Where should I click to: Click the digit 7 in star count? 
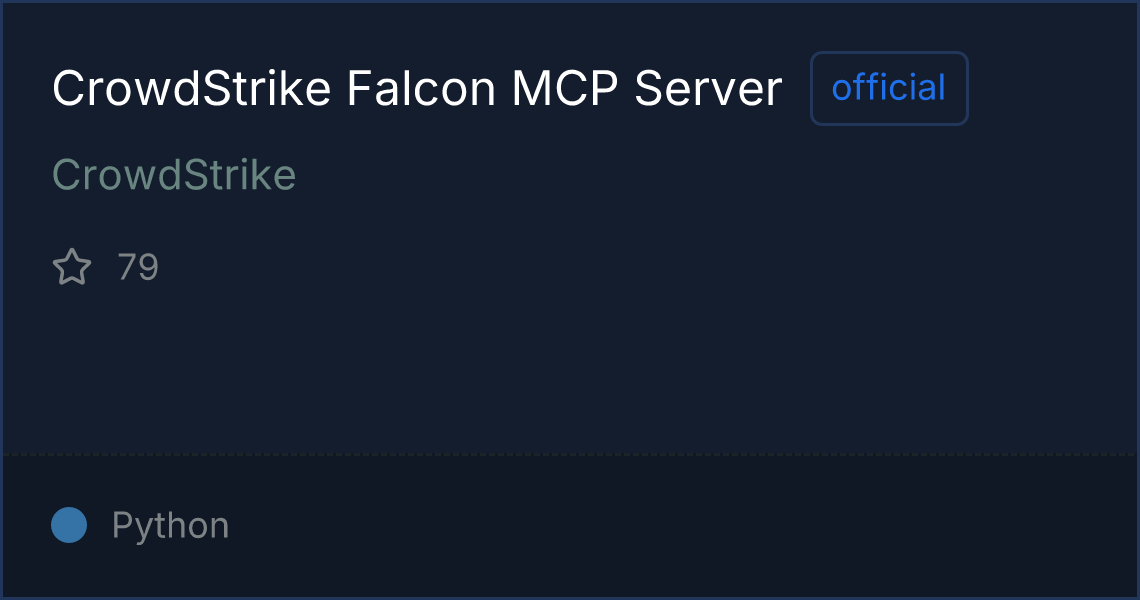(127, 268)
